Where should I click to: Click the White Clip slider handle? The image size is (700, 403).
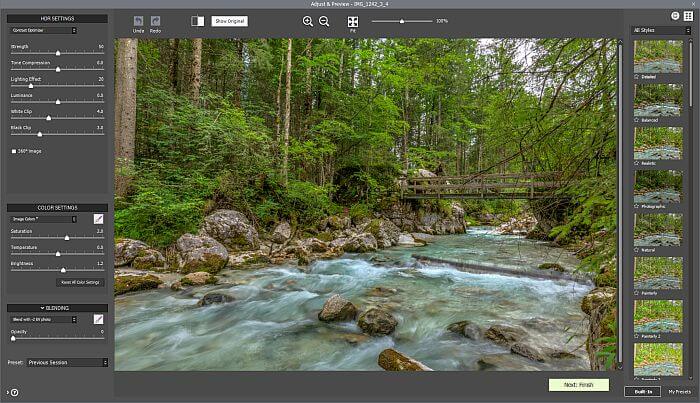(x=49, y=118)
